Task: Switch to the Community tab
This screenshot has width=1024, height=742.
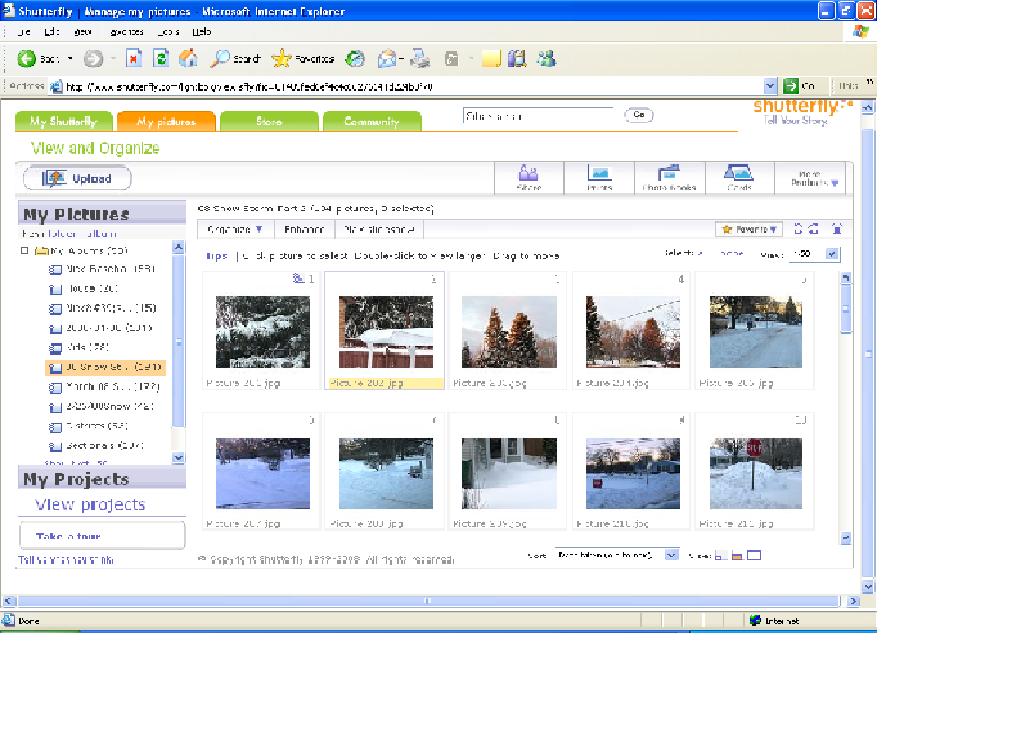Action: pos(371,122)
